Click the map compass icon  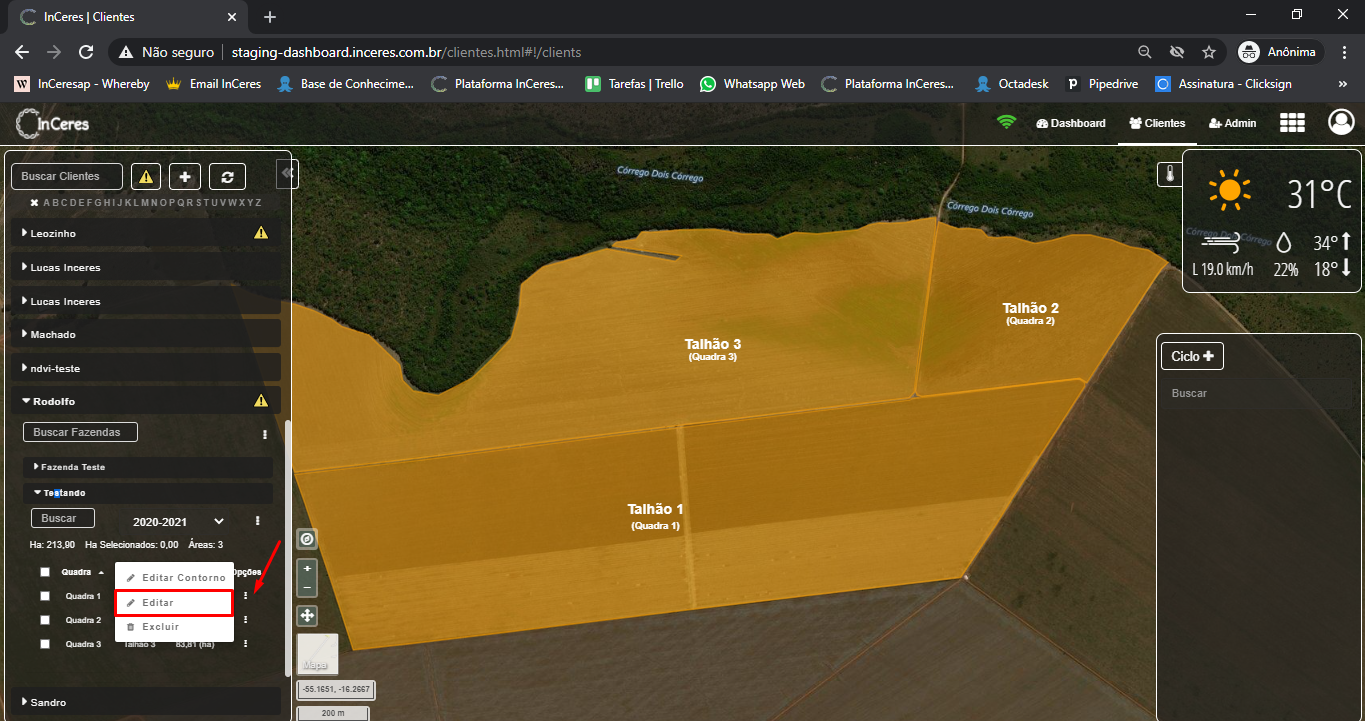pos(307,539)
